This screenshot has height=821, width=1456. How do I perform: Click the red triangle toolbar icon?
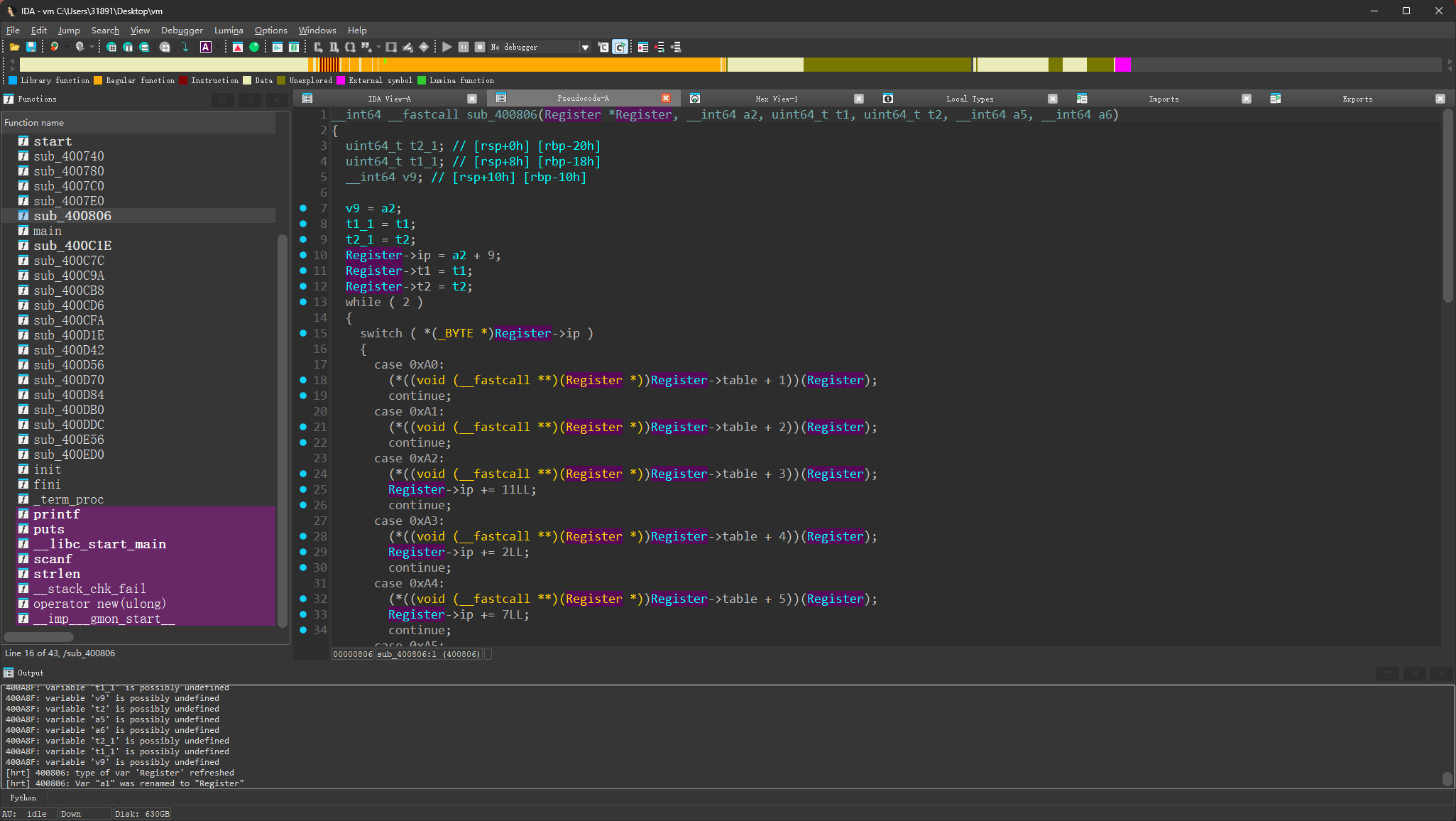tap(238, 47)
